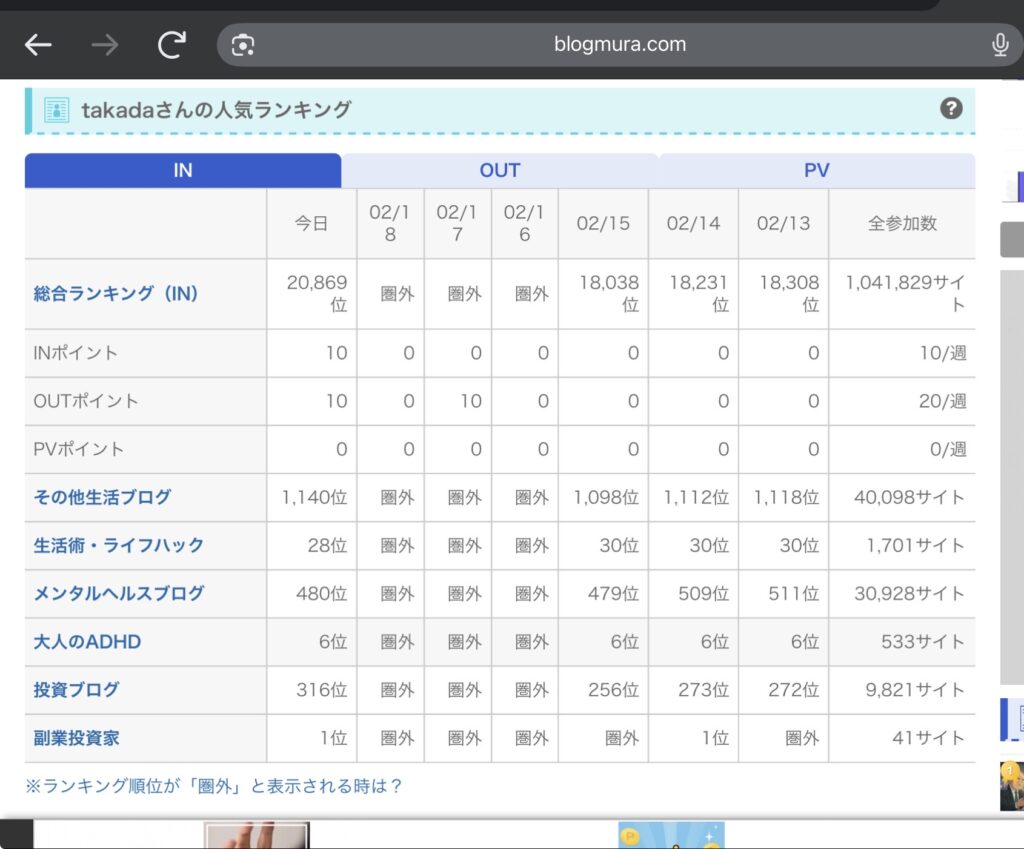Open 大人のADHD category link
The height and width of the screenshot is (849, 1024).
click(x=87, y=642)
